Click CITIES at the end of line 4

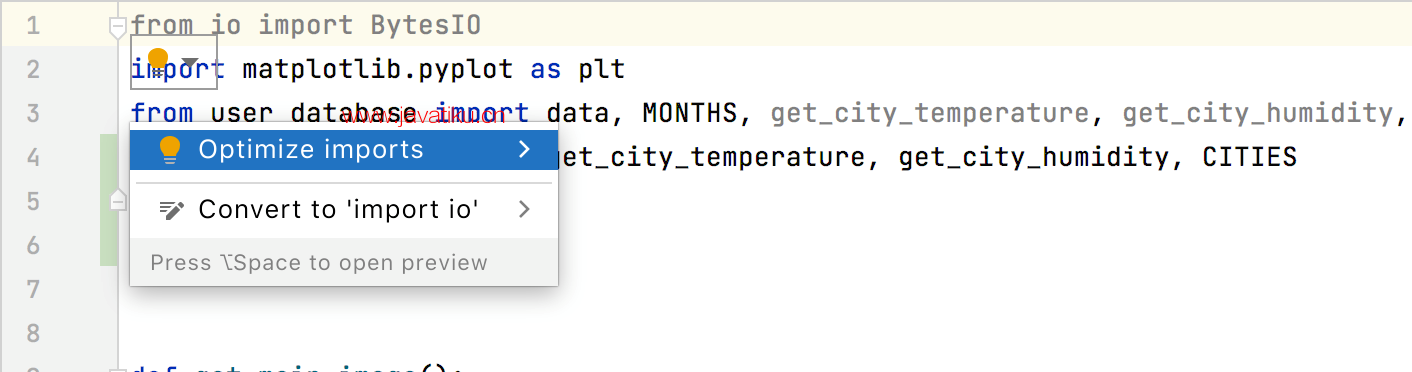(x=1249, y=157)
